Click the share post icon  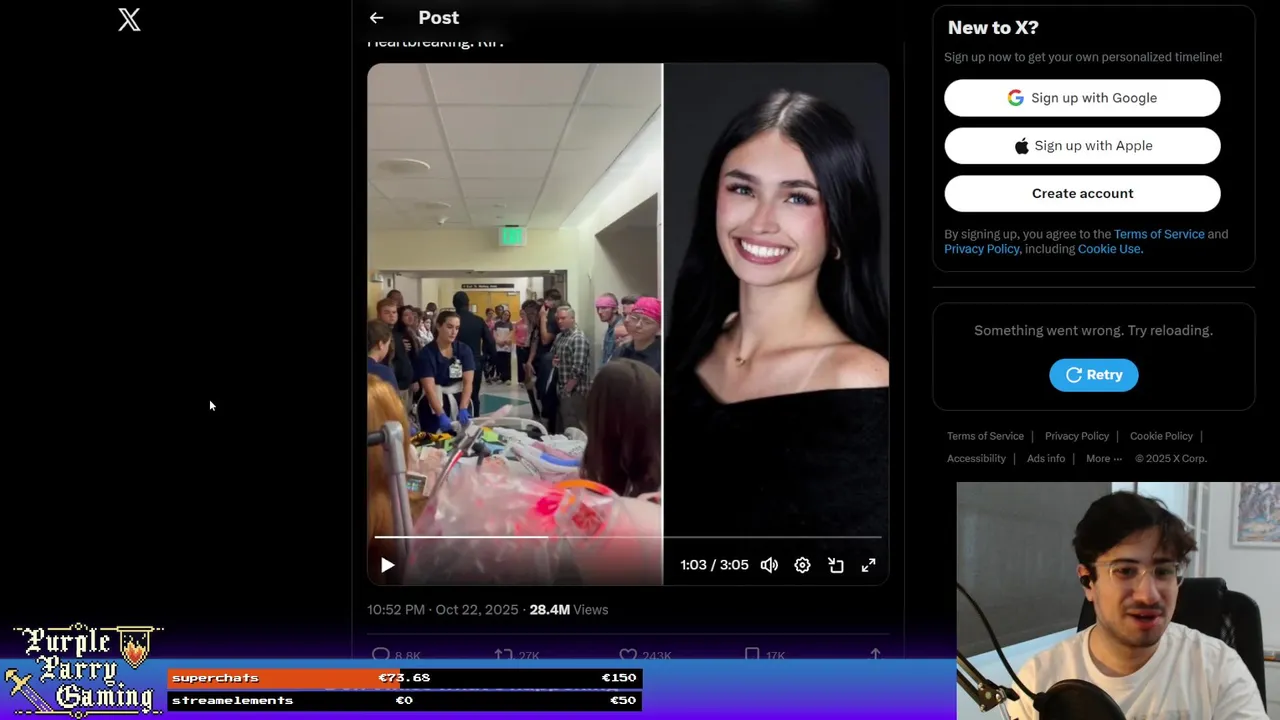click(x=875, y=655)
